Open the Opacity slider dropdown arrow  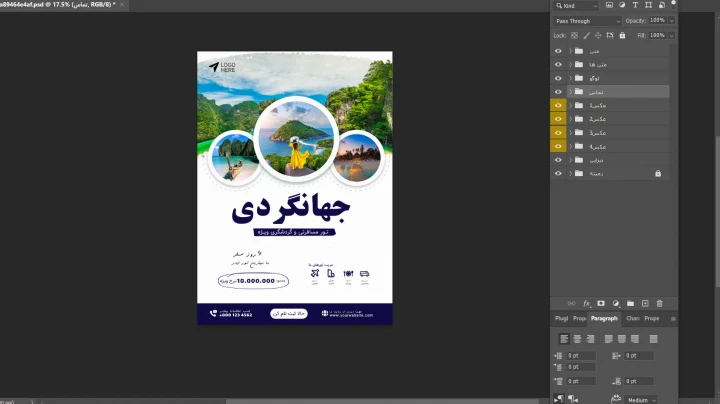(672, 21)
